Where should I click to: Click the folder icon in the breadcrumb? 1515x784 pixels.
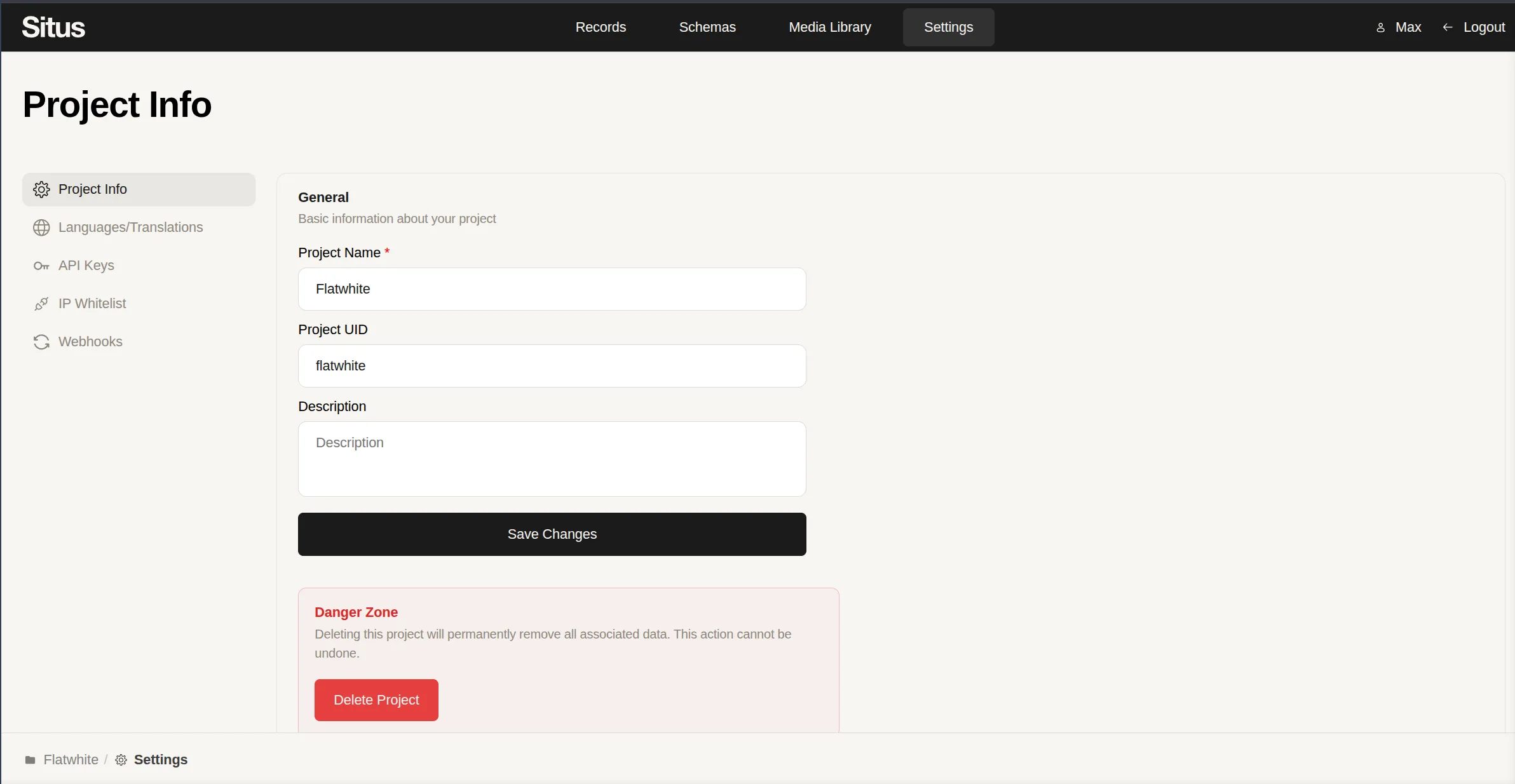(x=30, y=760)
